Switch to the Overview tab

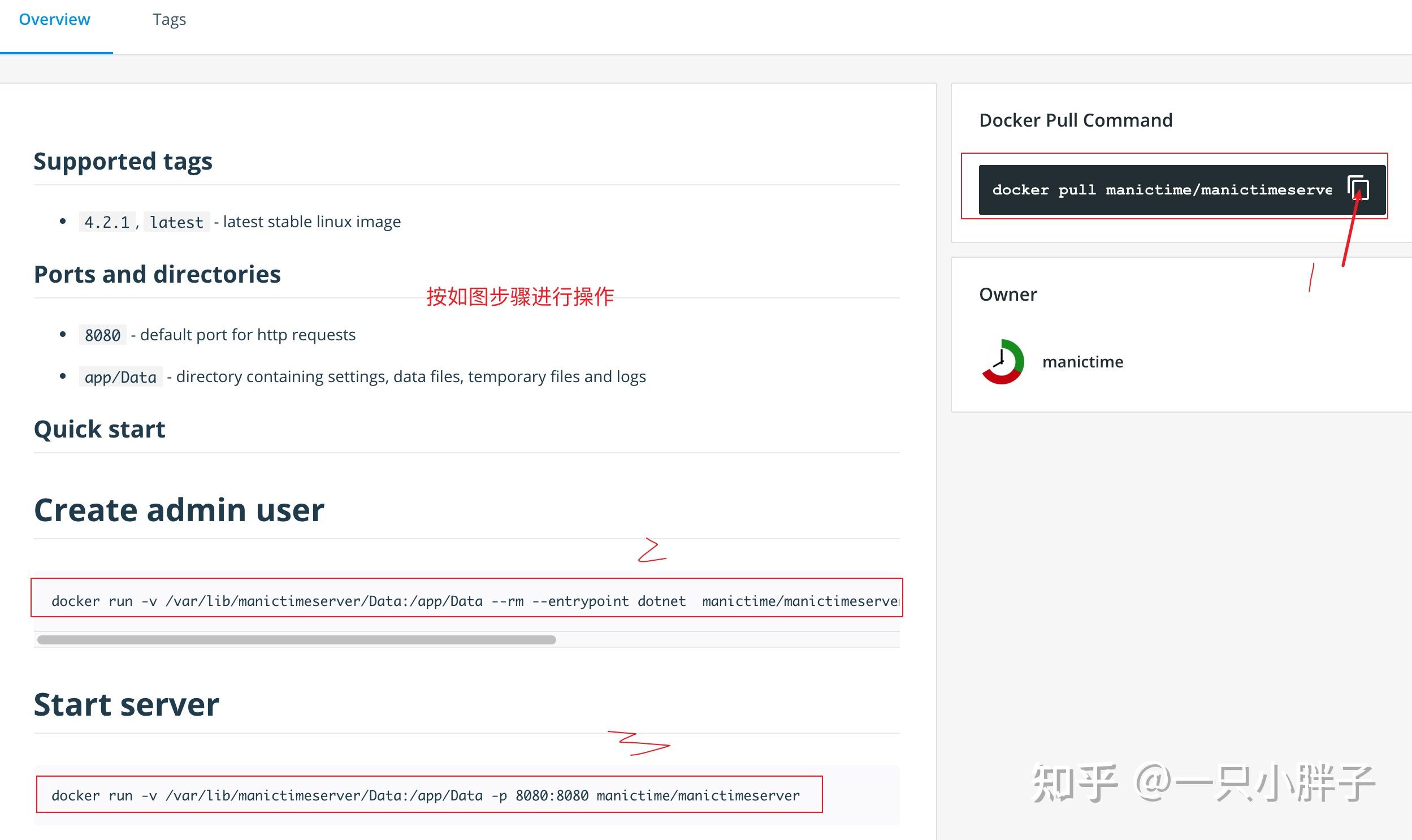[x=54, y=19]
